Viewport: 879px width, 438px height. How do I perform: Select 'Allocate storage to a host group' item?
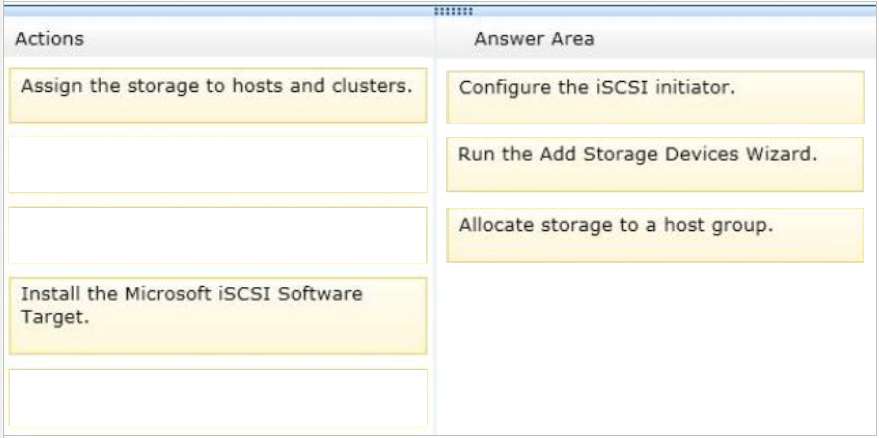point(655,234)
